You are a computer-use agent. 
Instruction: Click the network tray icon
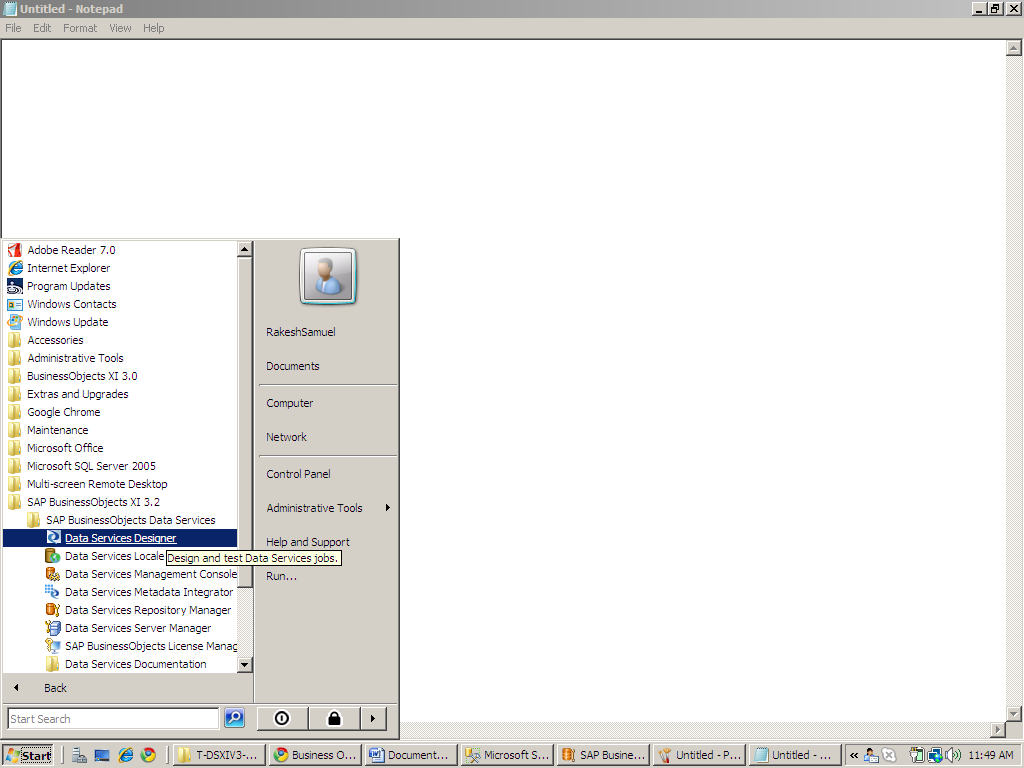935,755
